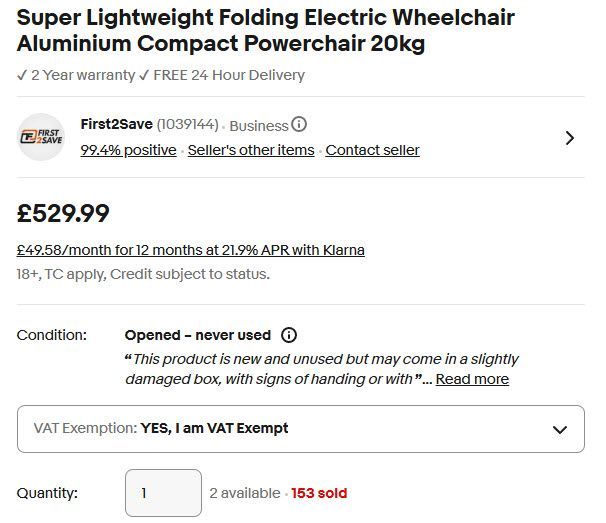606x523 pixels.
Task: Open seller details with the right chevron
Action: point(570,138)
